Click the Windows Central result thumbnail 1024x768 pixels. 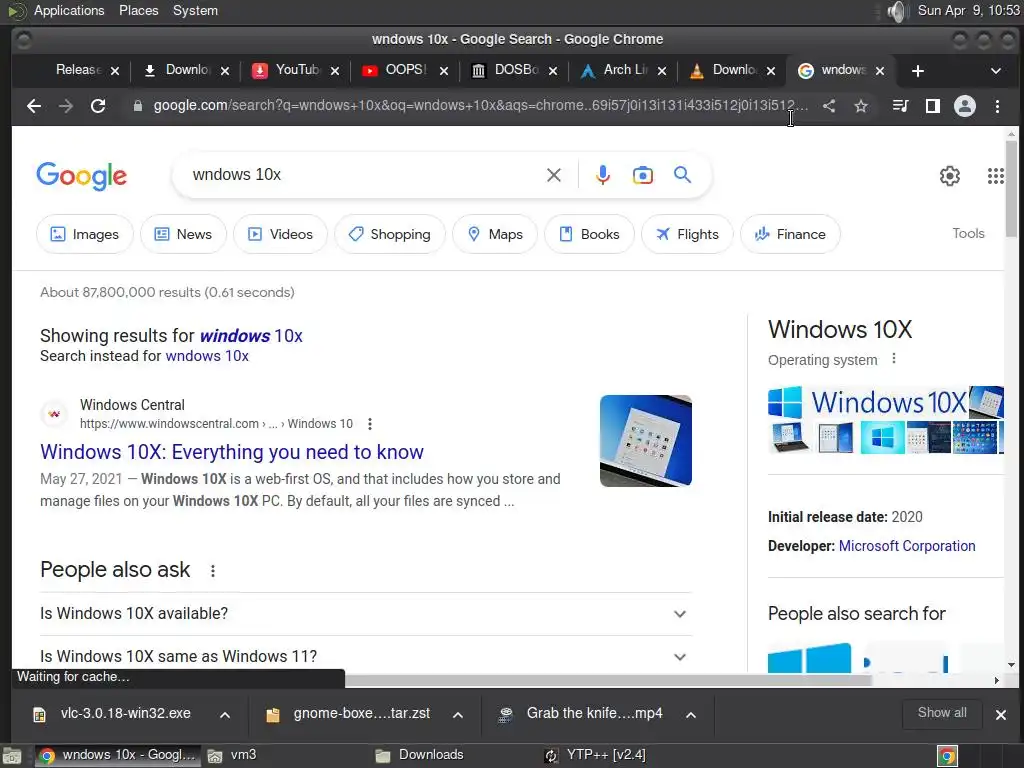646,441
